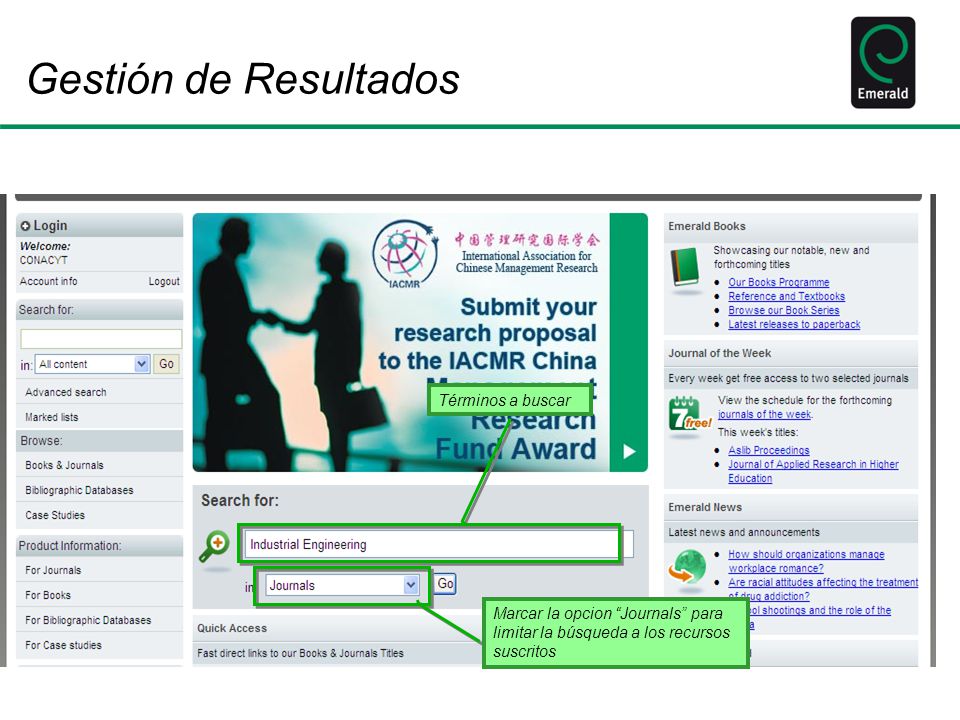
Task: Open Aslib Proceedings link
Action: point(768,450)
